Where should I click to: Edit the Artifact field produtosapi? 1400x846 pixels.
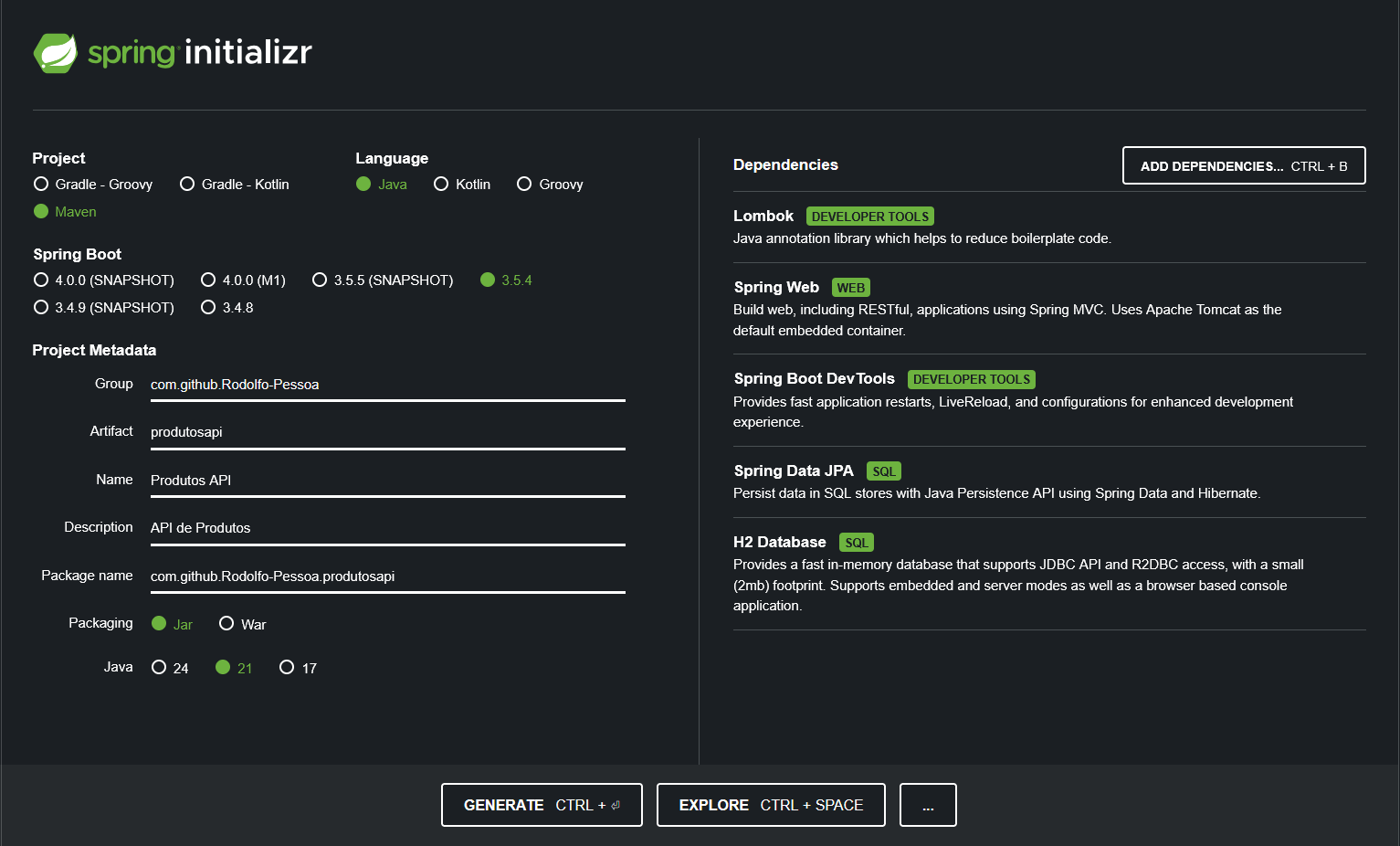[388, 432]
